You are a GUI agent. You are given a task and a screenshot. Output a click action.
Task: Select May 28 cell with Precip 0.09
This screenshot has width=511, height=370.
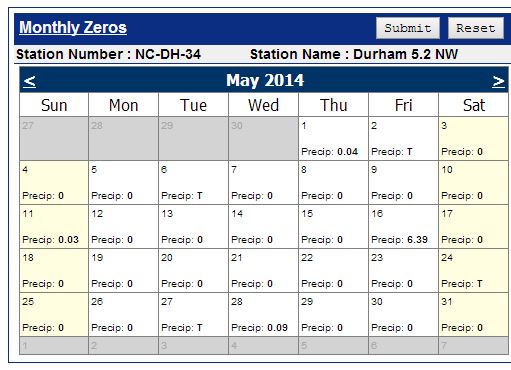[x=263, y=315]
